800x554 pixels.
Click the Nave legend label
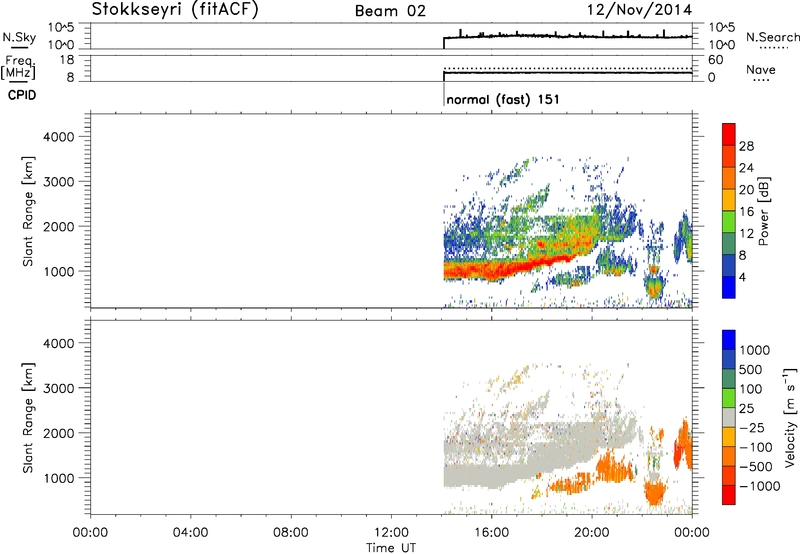761,69
